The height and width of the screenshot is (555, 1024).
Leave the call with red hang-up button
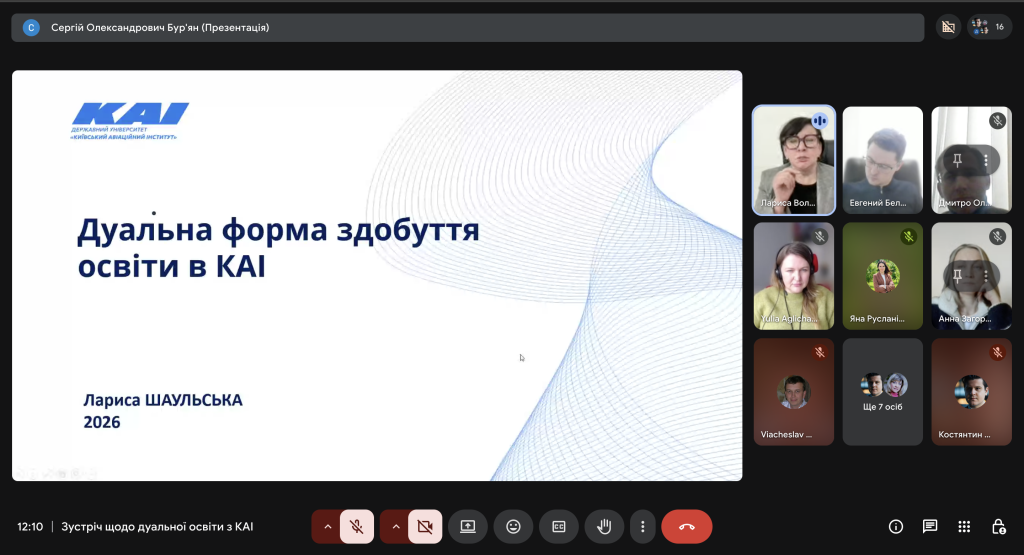[686, 526]
